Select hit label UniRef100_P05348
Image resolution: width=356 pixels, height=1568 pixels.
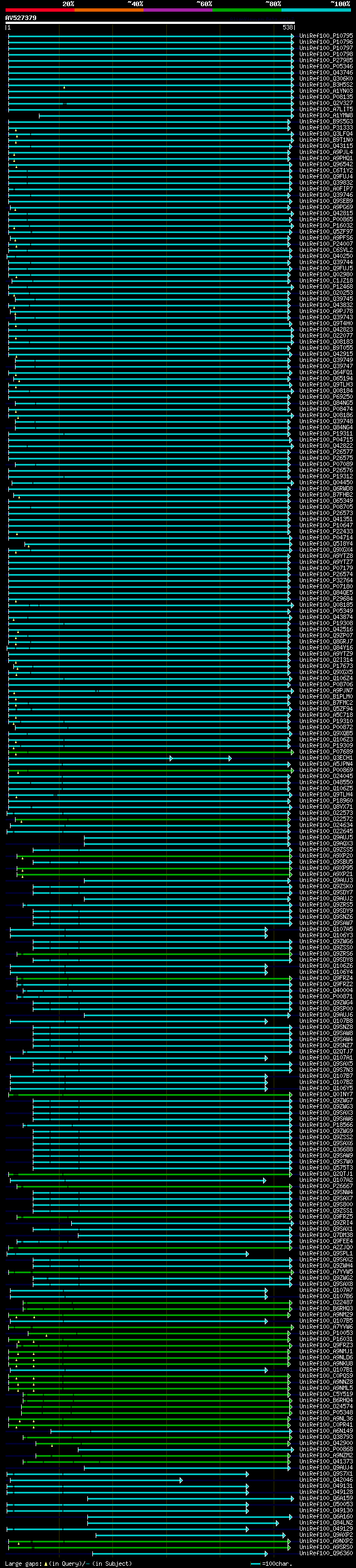(326, 1413)
